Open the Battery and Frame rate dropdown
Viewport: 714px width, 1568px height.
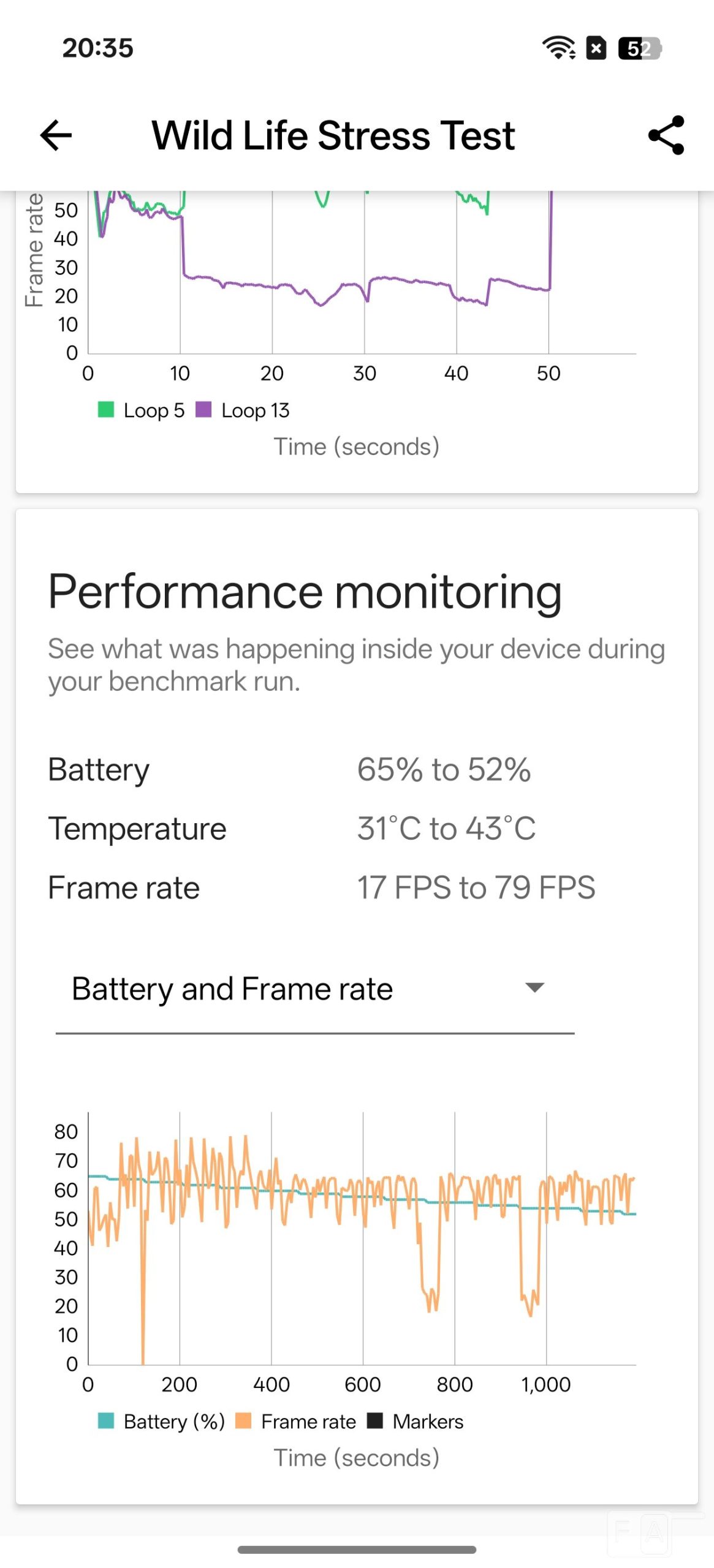tap(315, 989)
